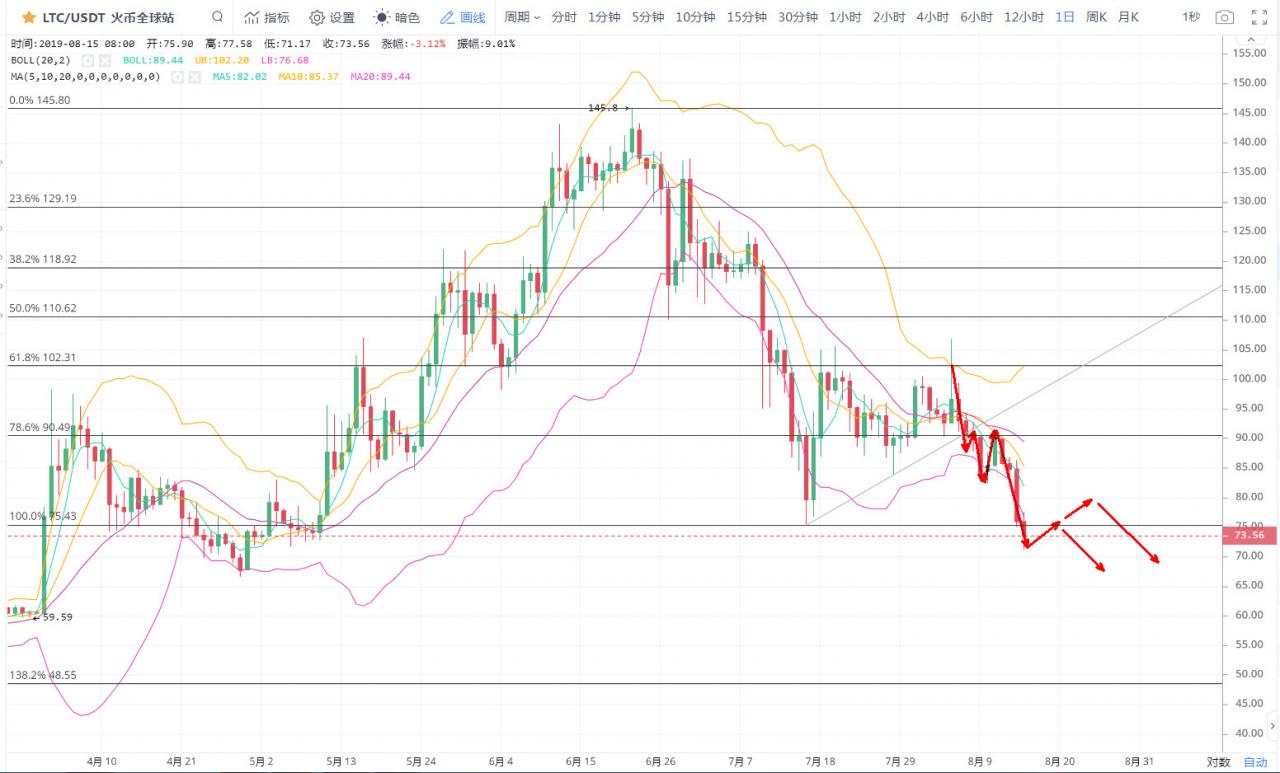This screenshot has height=773, width=1280.
Task: Click the current price tag 73.56
Action: (x=1250, y=535)
